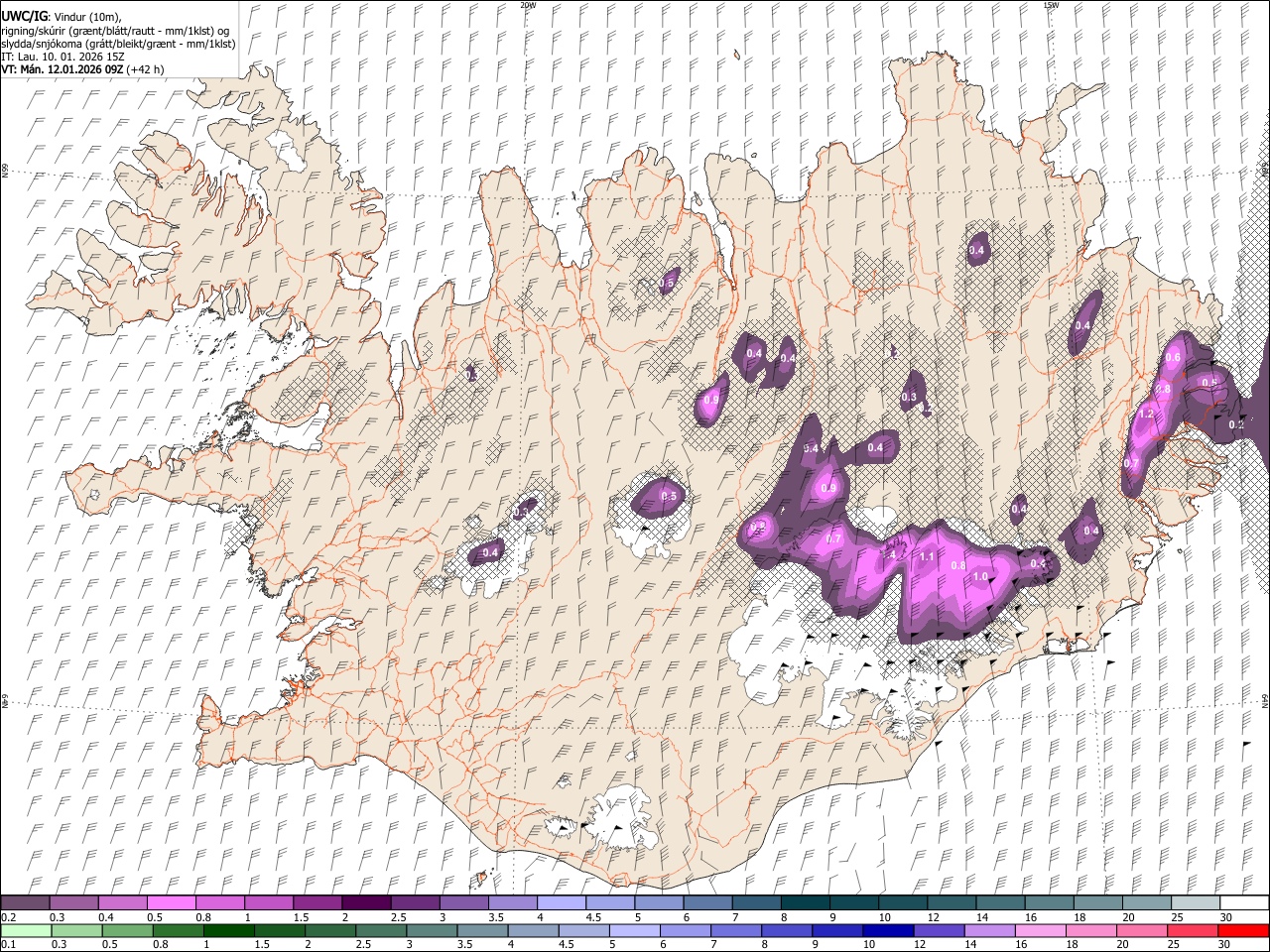Click the 1.0 precipitation label on map
Screen dimensions: 1270x952
tap(980, 577)
